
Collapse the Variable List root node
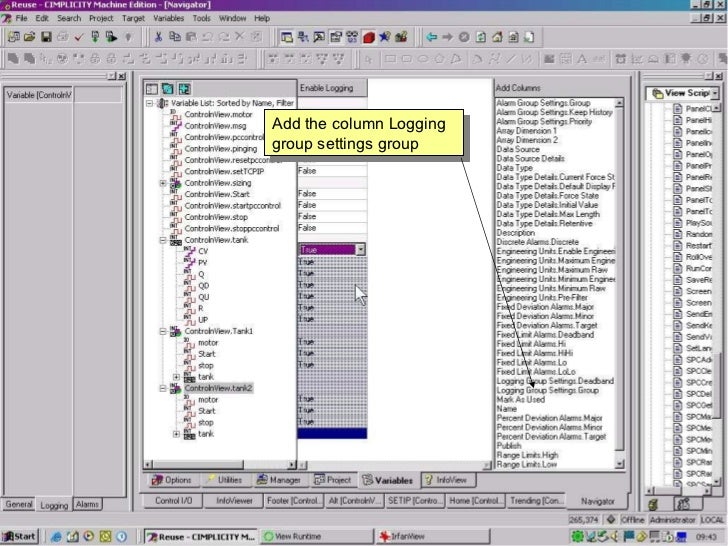pyautogui.click(x=150, y=103)
